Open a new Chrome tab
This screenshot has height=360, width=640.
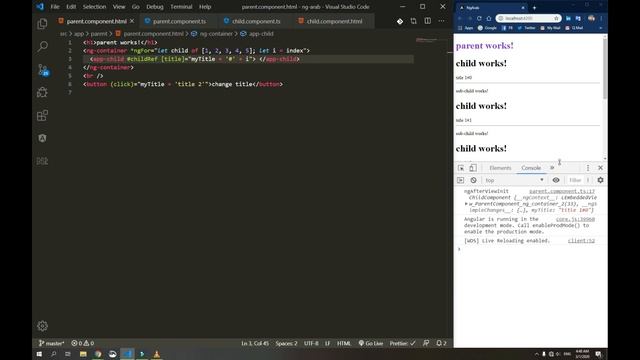534,8
